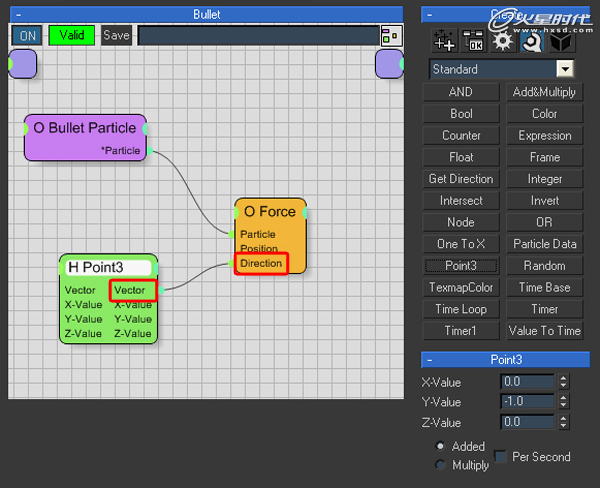
Task: Click the Time Loop button
Action: pos(461,309)
